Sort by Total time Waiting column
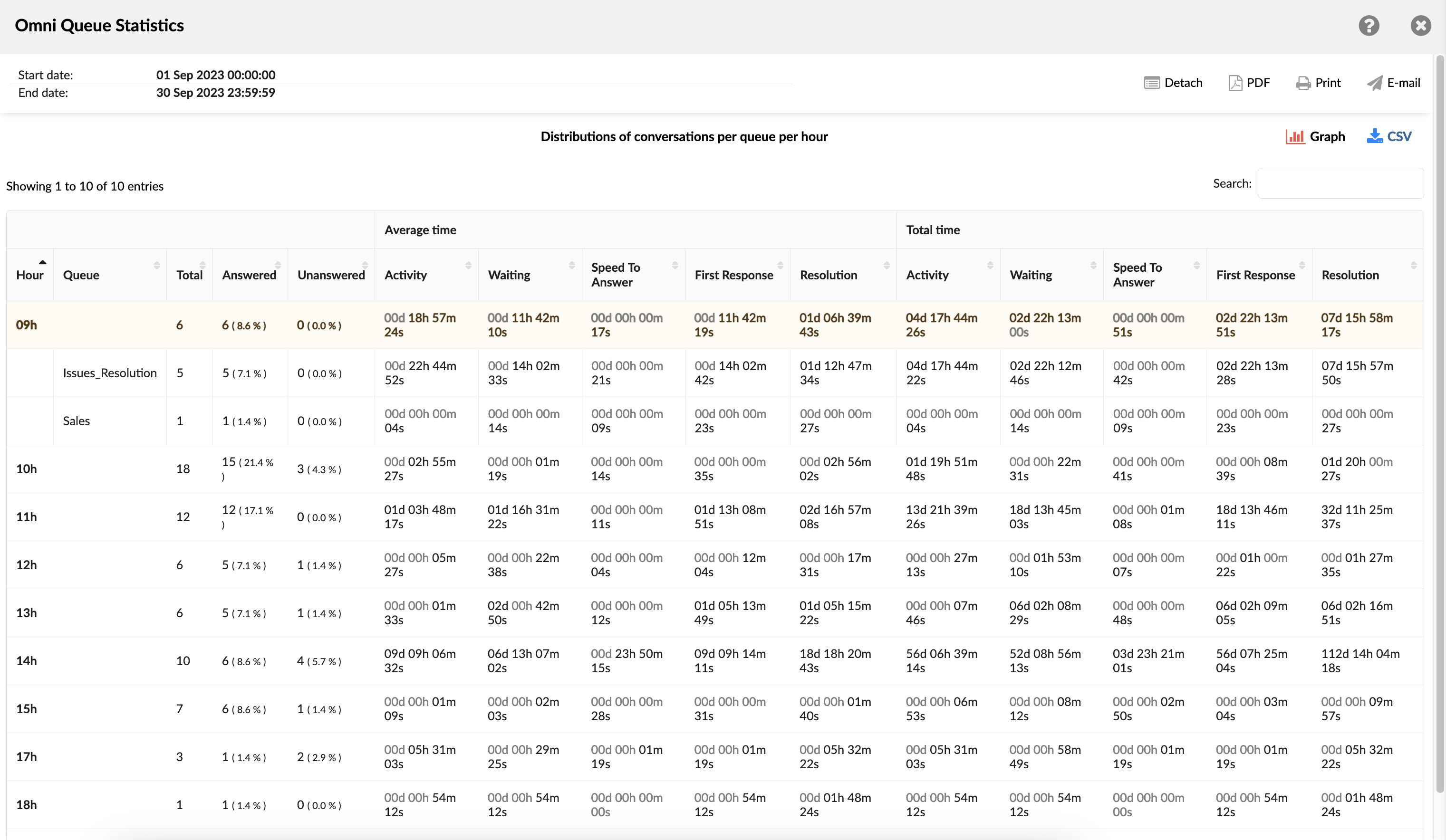The image size is (1446, 840). click(1051, 275)
